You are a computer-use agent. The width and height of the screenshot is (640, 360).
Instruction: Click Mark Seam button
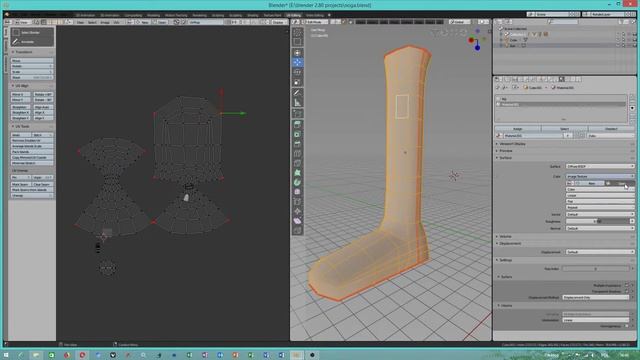(20, 184)
